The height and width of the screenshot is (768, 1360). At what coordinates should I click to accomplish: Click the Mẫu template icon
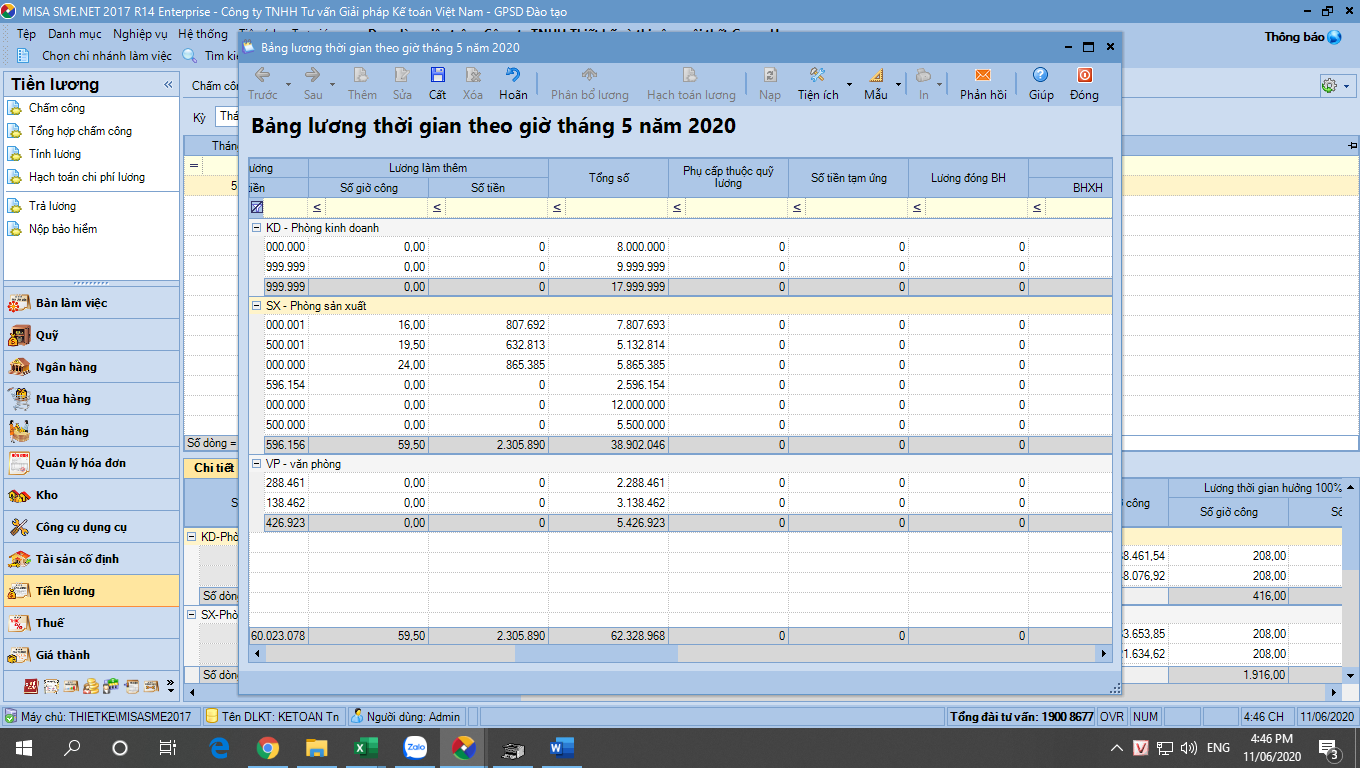(875, 76)
